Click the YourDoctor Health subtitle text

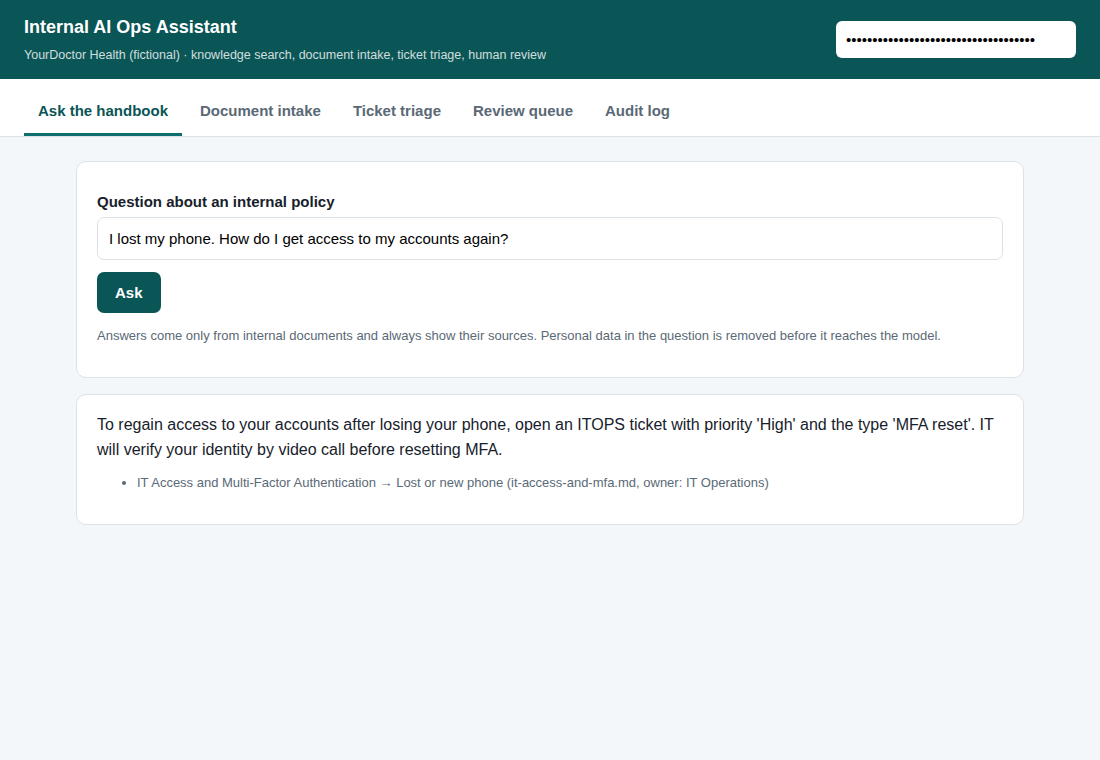click(285, 55)
